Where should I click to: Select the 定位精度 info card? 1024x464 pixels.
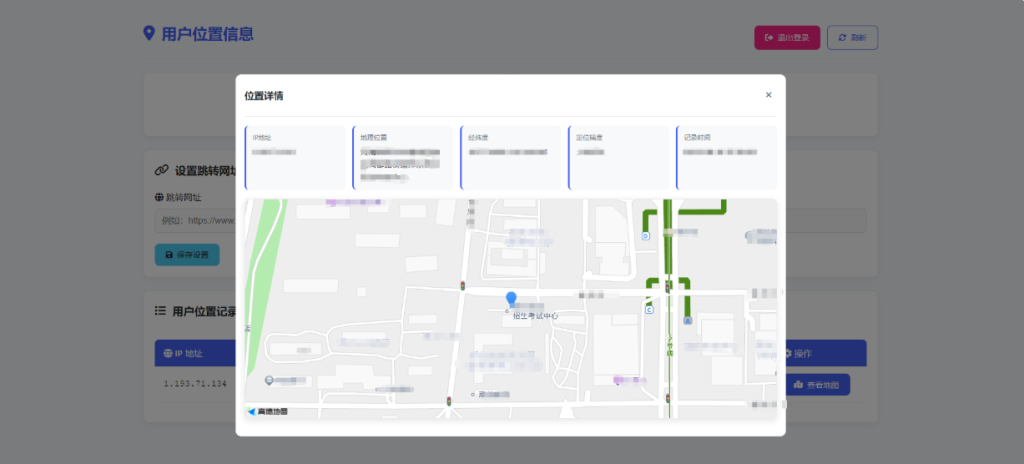coord(620,157)
